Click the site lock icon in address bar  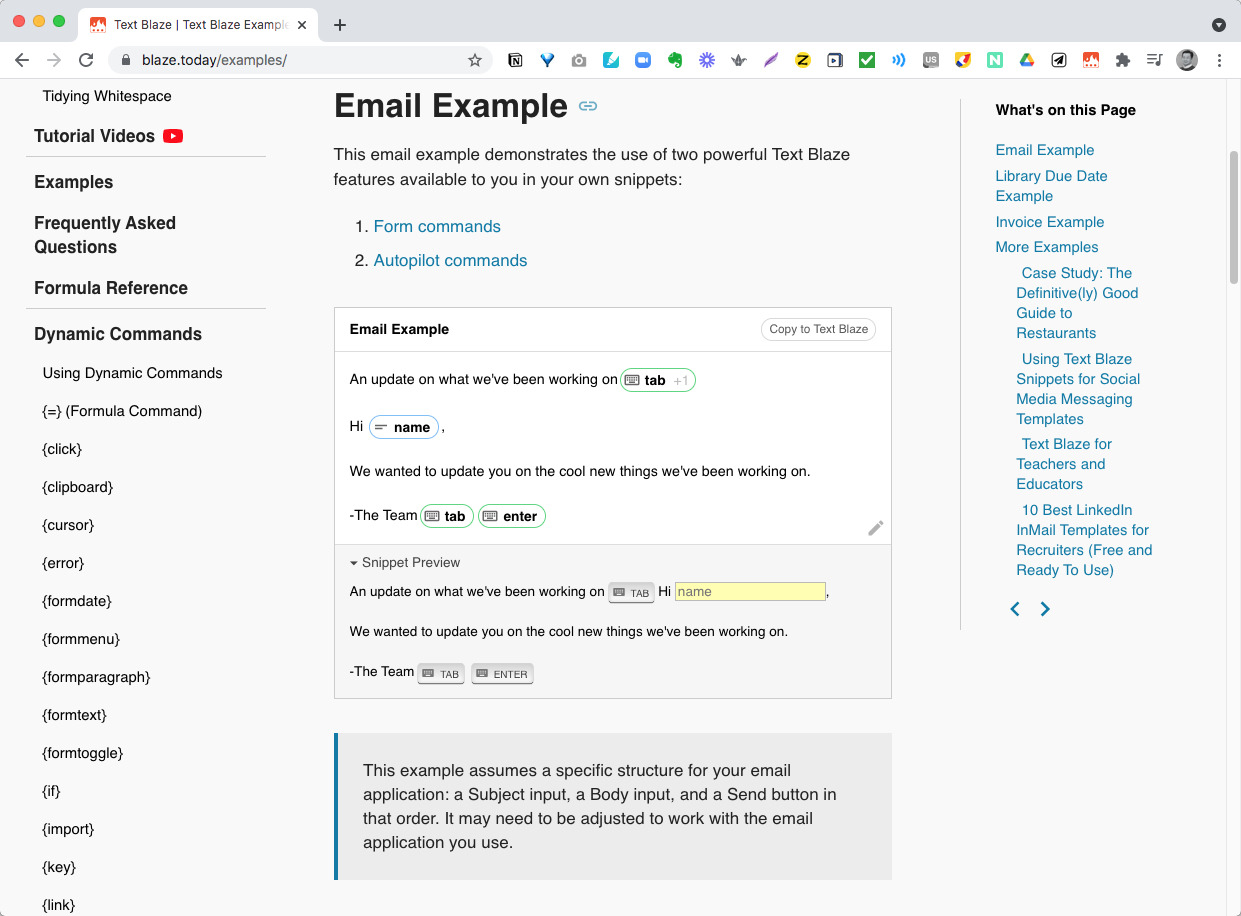point(126,60)
